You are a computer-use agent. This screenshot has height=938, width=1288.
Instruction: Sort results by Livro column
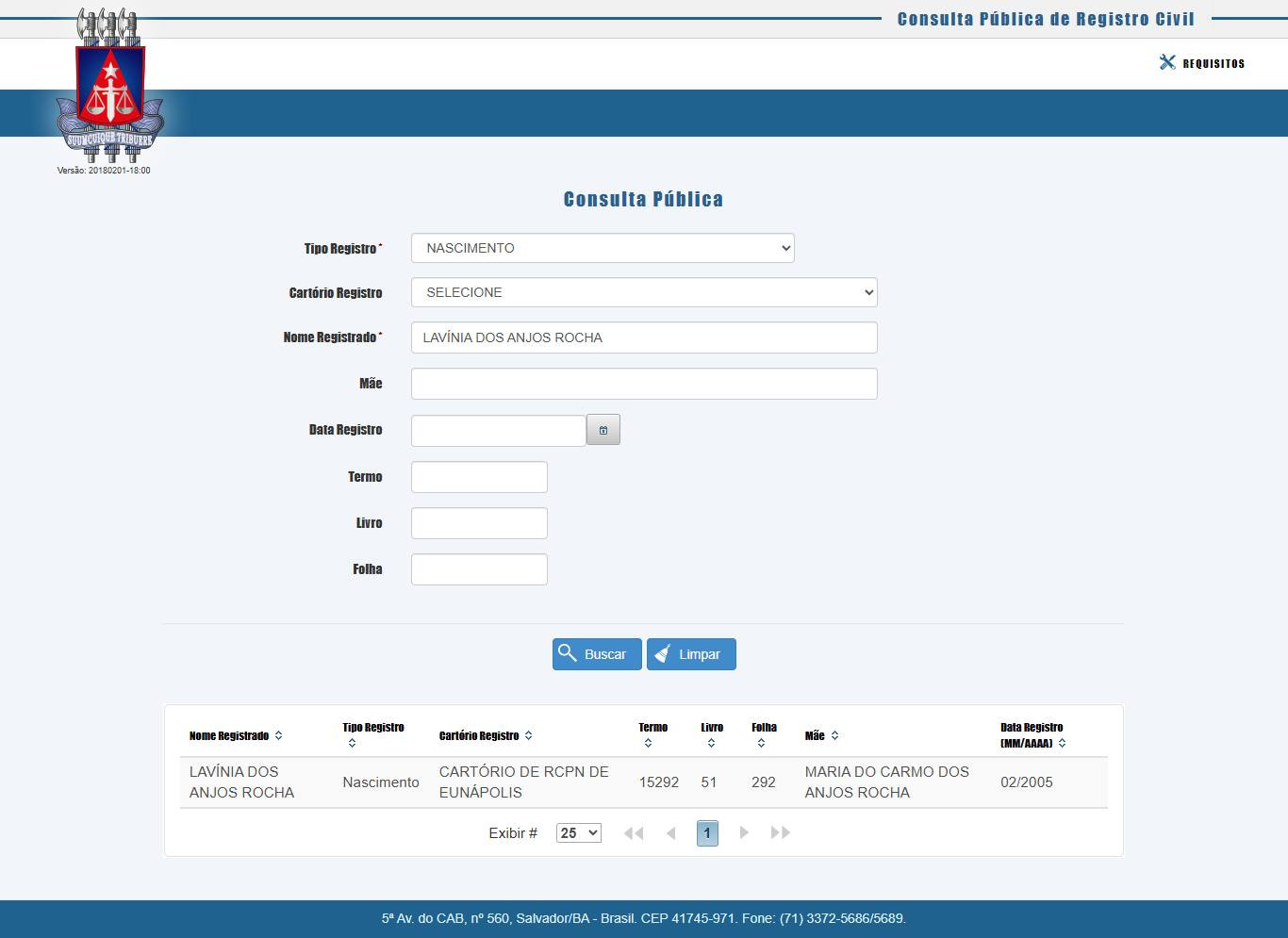click(x=711, y=744)
